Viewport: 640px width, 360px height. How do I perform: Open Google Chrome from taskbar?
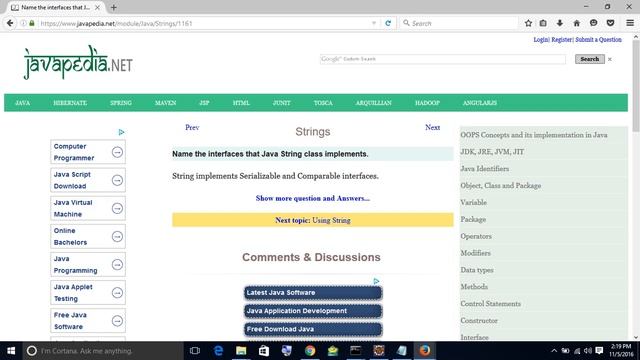310,351
